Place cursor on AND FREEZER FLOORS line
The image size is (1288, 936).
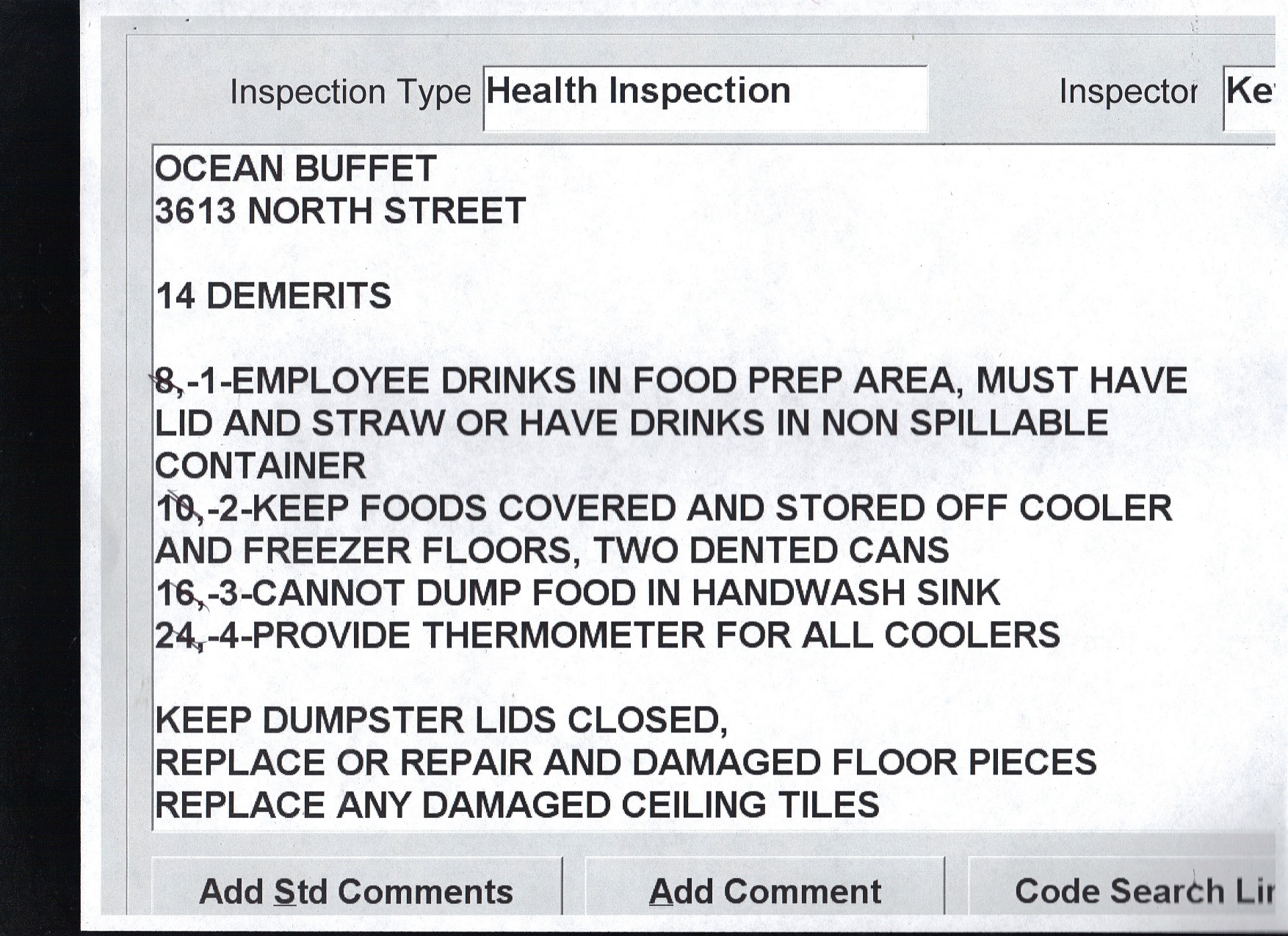[552, 551]
